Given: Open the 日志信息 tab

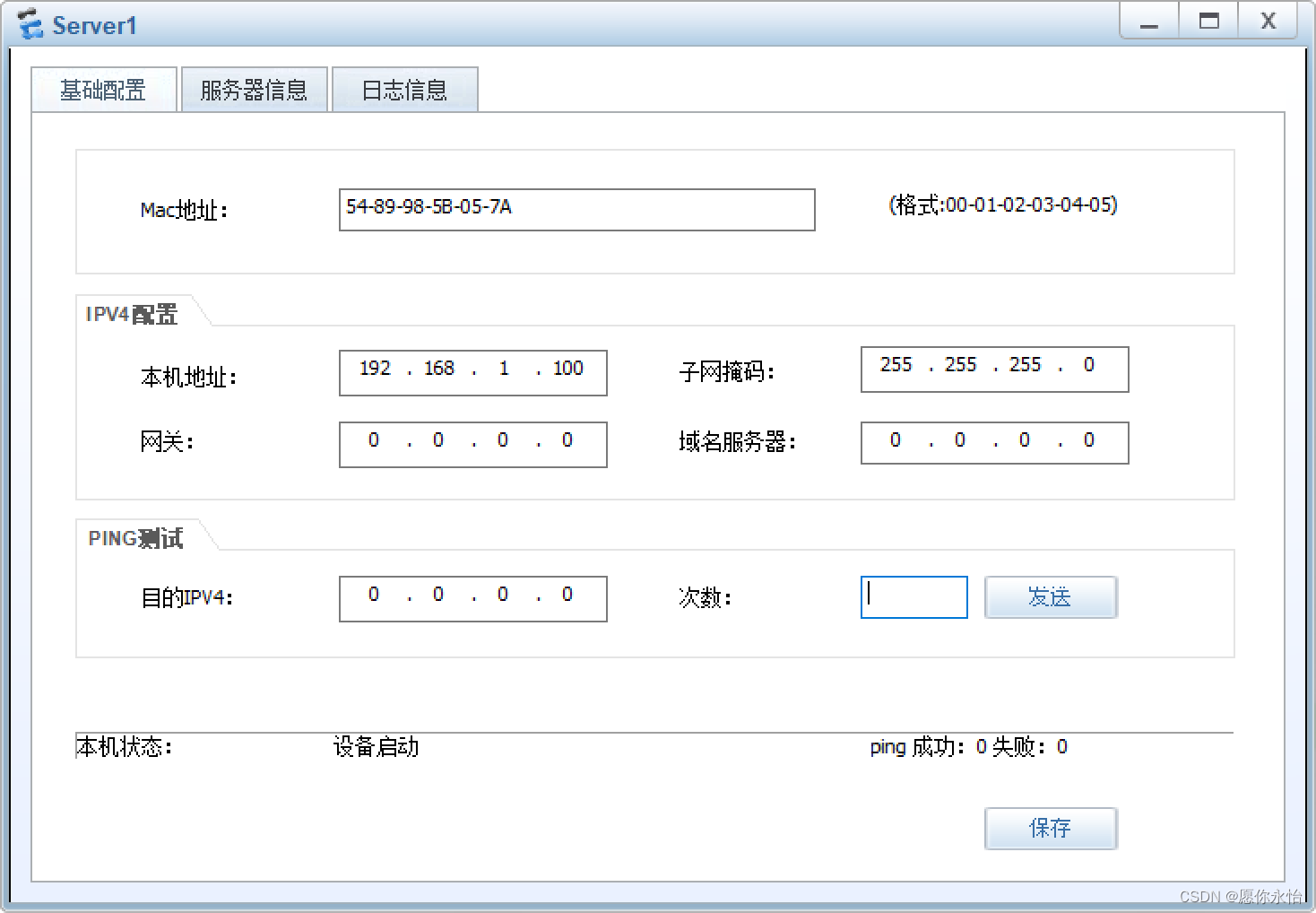Looking at the screenshot, I should coord(404,89).
